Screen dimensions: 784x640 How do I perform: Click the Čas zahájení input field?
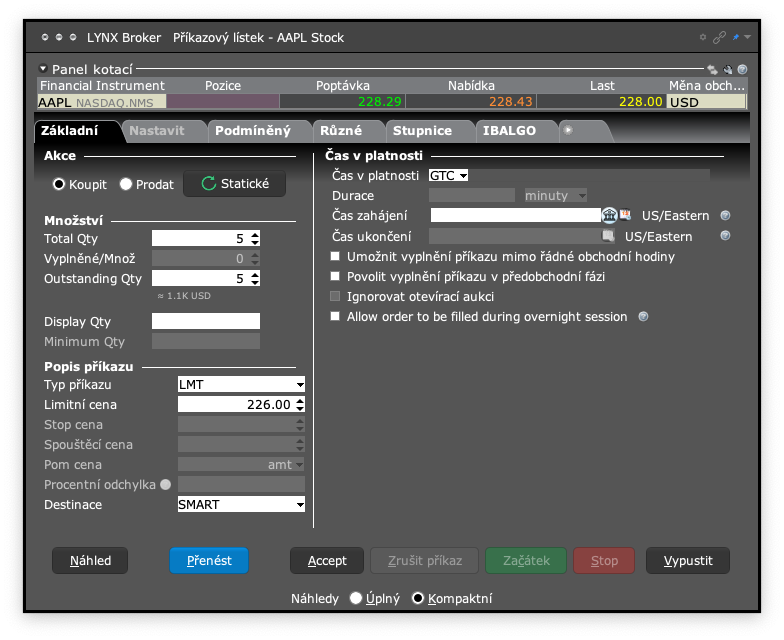pos(516,216)
